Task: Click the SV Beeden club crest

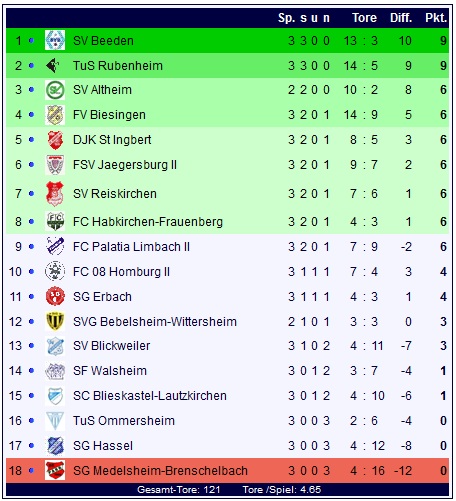Action: point(55,40)
